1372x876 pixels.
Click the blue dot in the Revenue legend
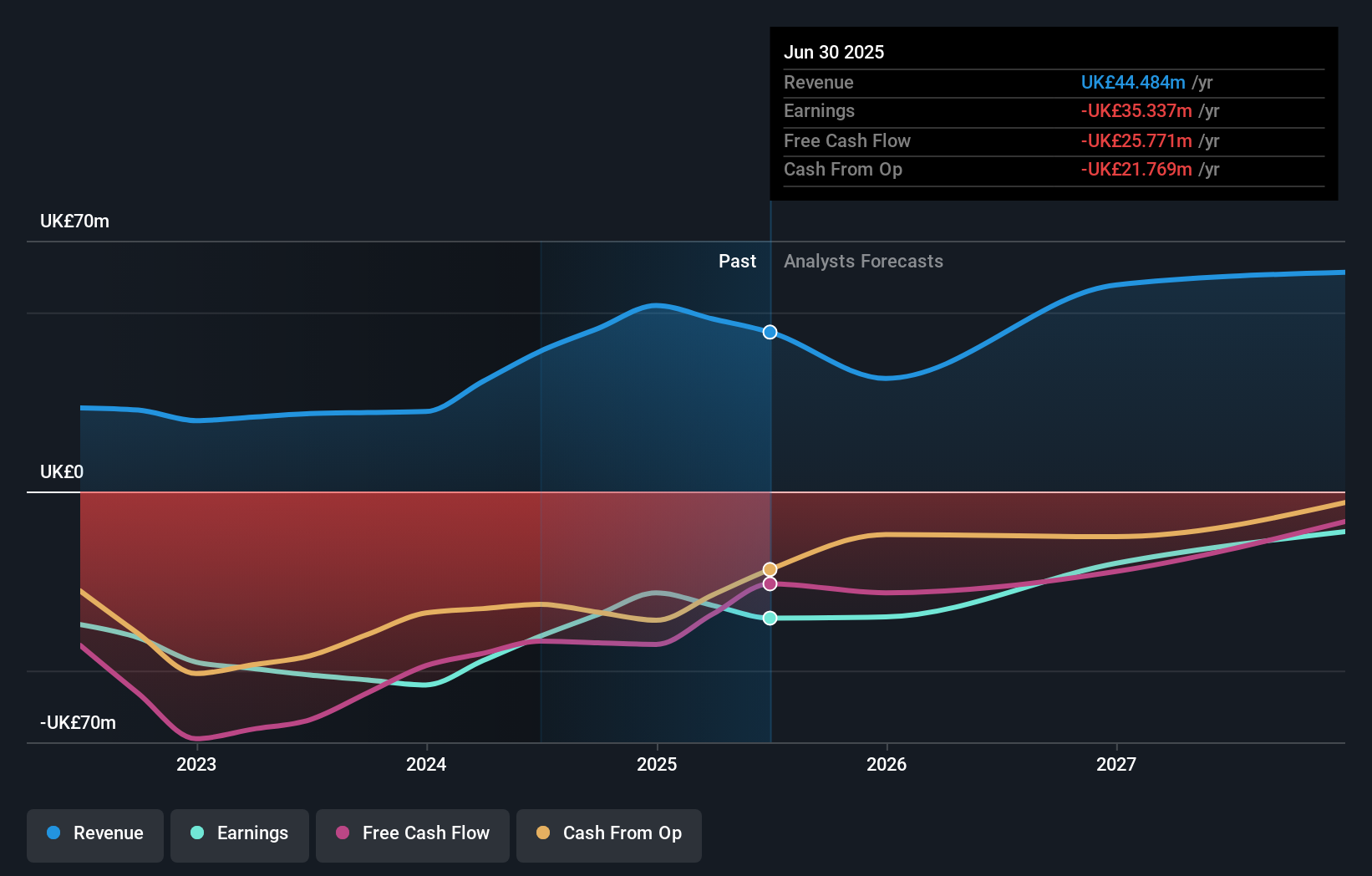pyautogui.click(x=52, y=833)
